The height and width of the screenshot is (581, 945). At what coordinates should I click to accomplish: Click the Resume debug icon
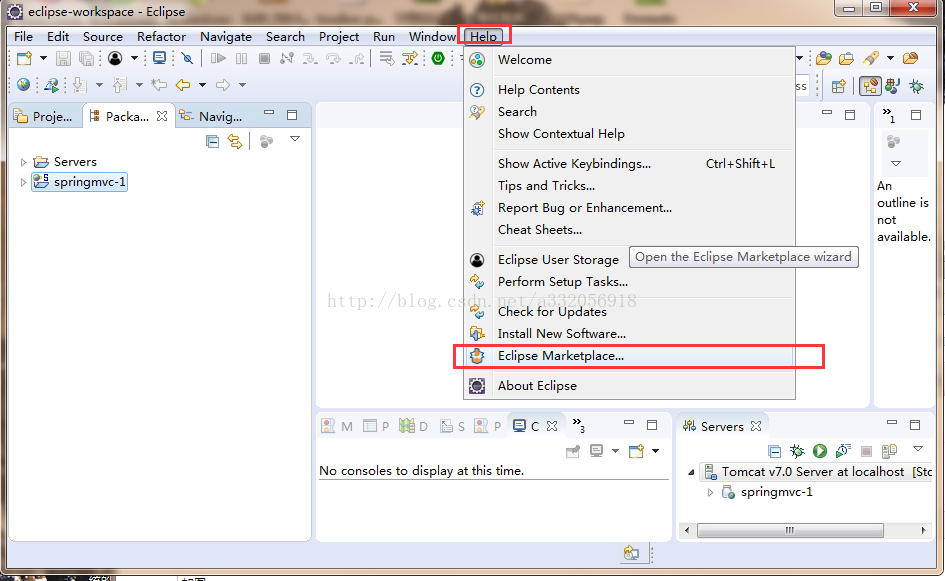(218, 58)
